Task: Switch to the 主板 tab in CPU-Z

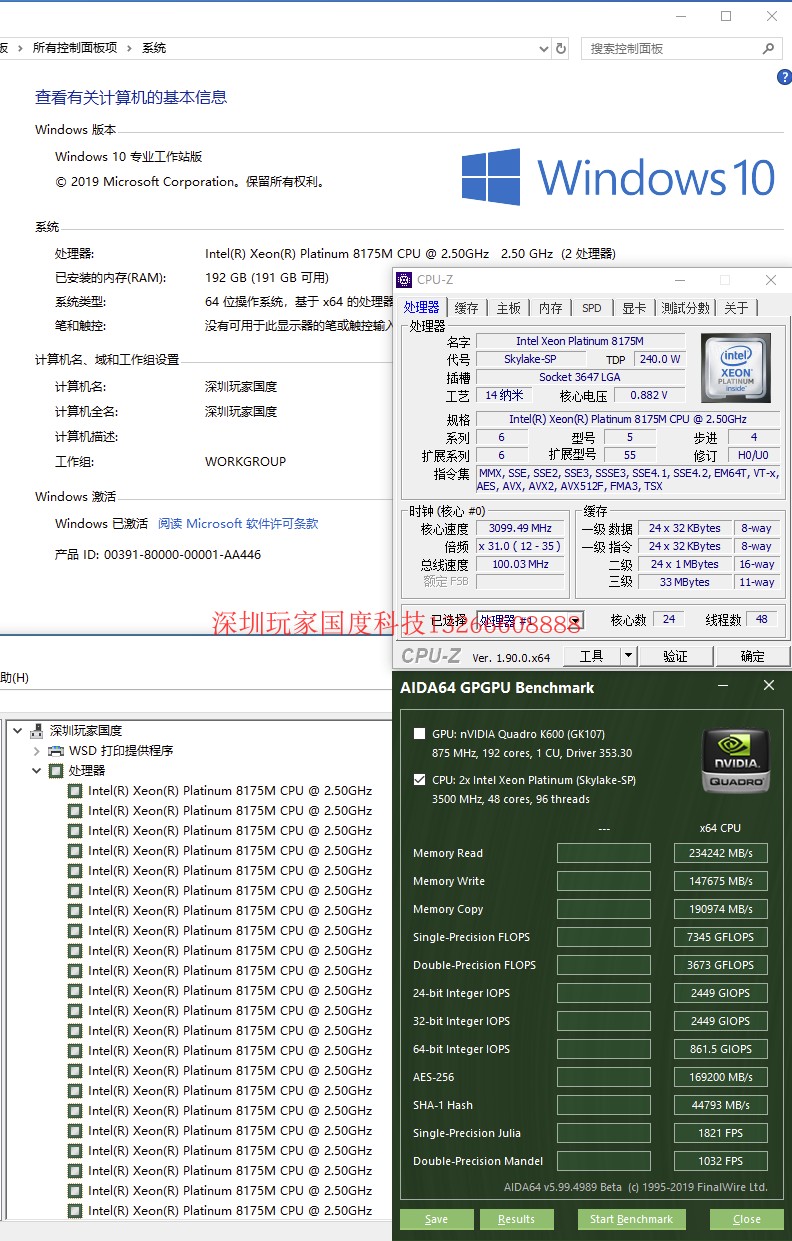Action: pyautogui.click(x=509, y=308)
